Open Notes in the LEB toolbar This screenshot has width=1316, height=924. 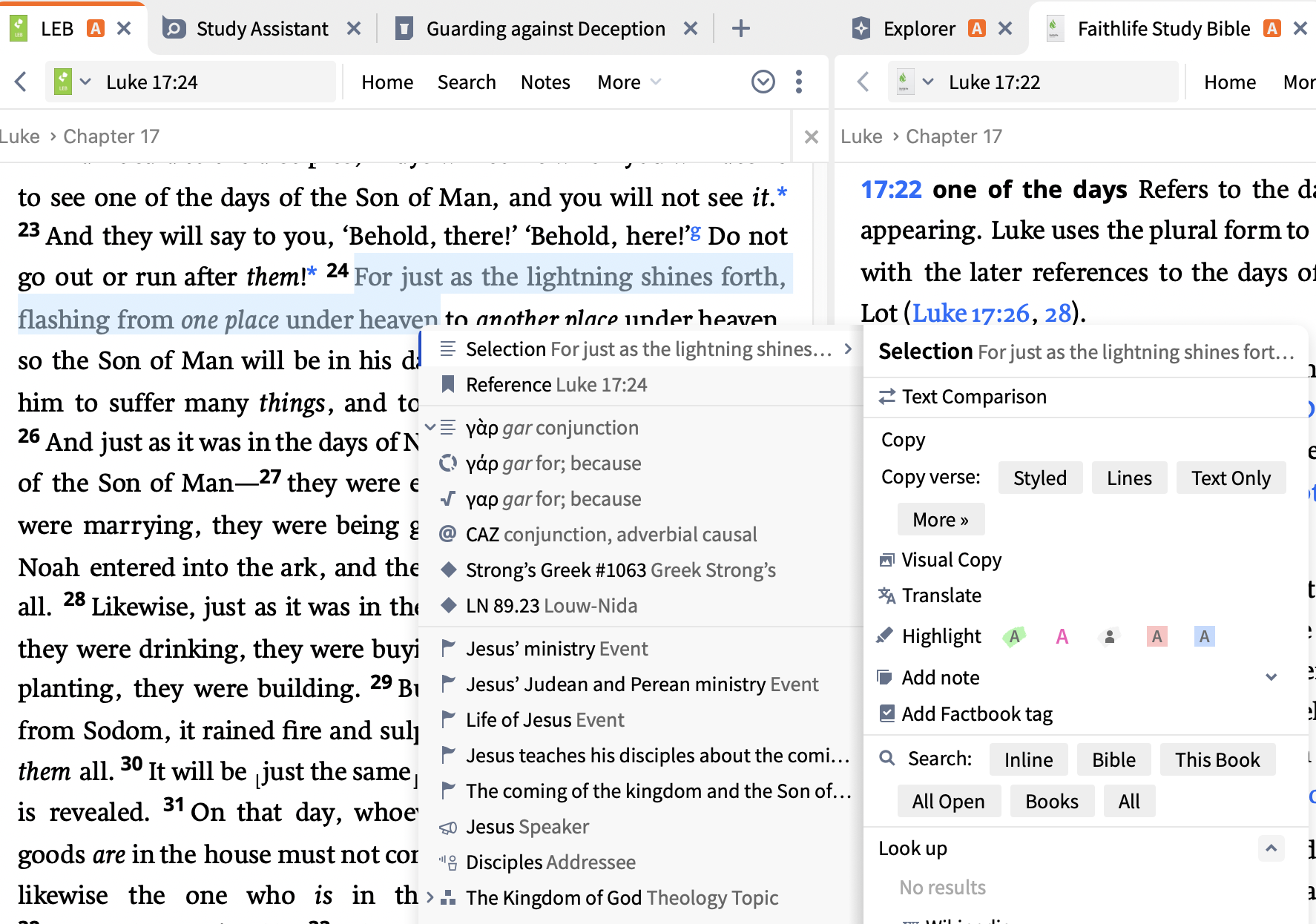pyautogui.click(x=545, y=82)
